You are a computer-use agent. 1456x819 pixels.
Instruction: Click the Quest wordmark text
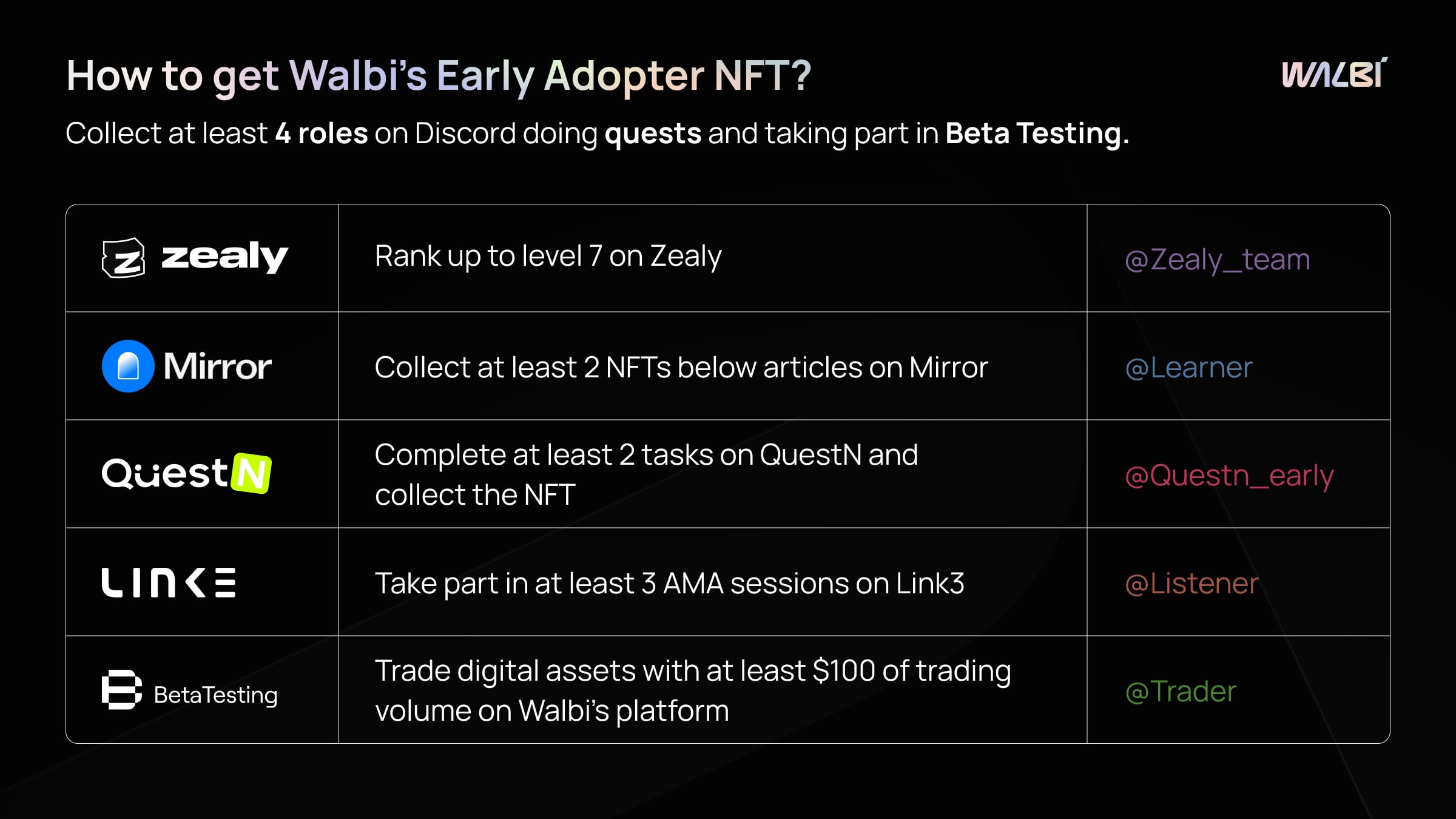tap(164, 473)
